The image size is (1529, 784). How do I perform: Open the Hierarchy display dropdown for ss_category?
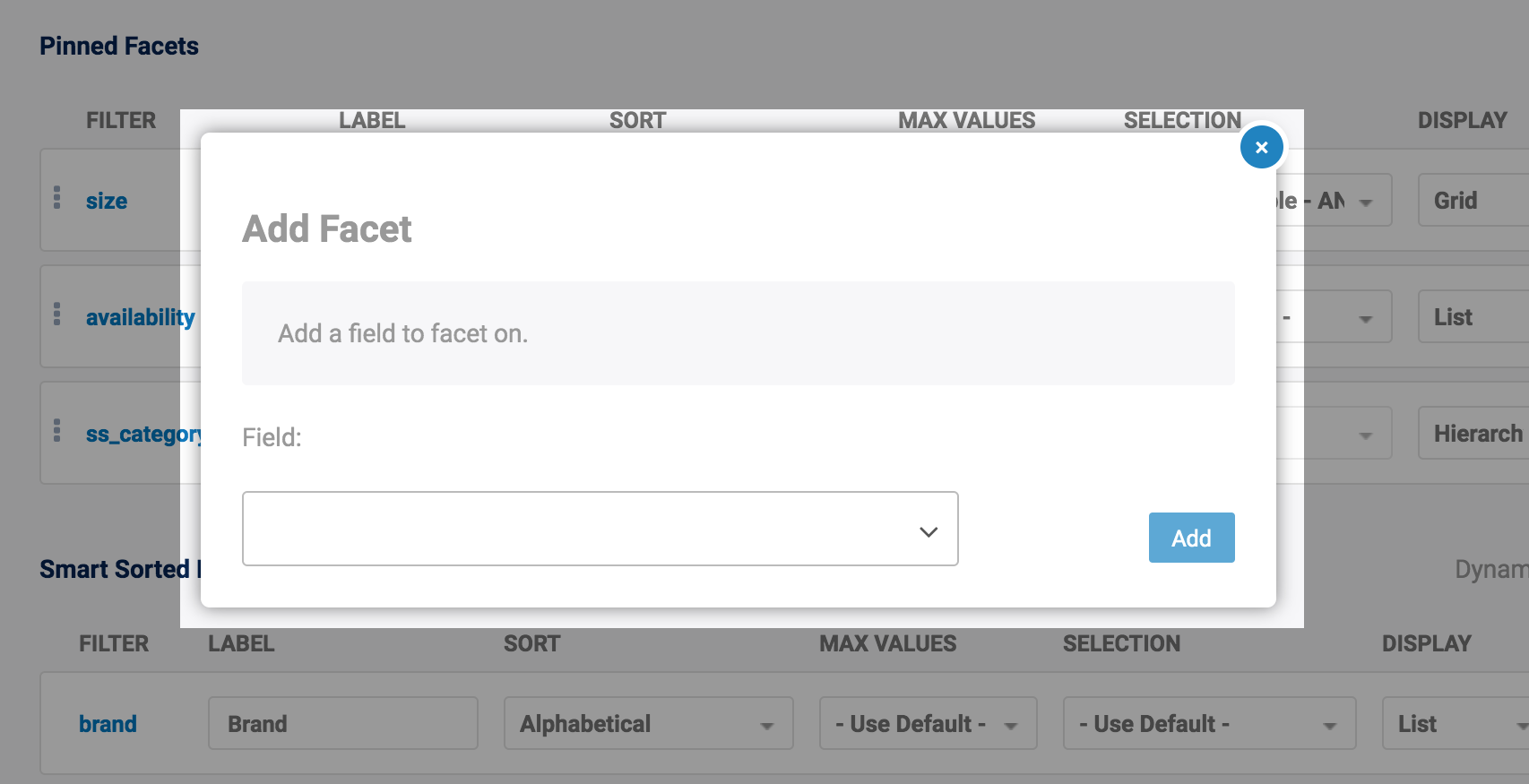coord(1473,434)
